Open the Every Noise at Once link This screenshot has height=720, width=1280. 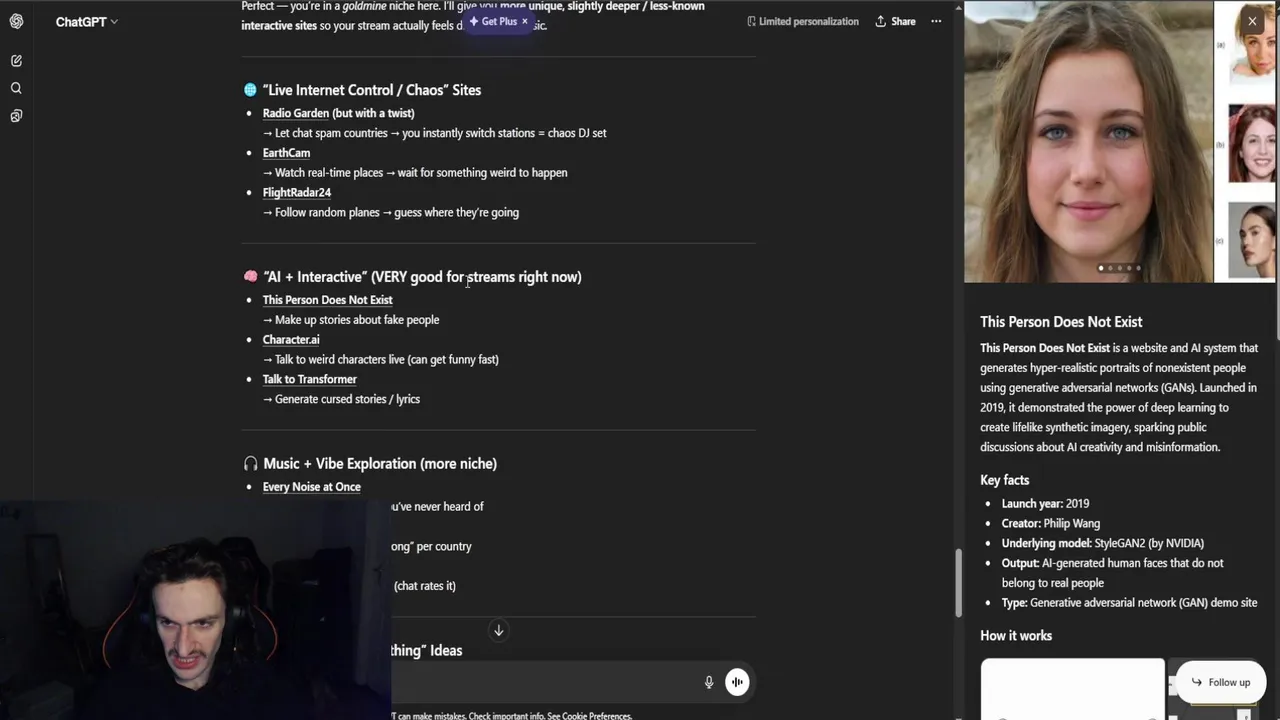pyautogui.click(x=311, y=487)
